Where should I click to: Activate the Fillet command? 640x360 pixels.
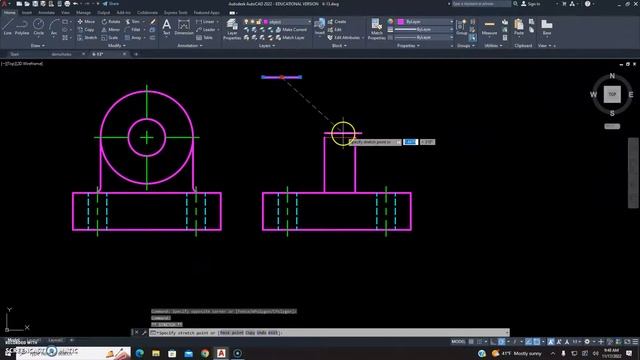coord(133,29)
